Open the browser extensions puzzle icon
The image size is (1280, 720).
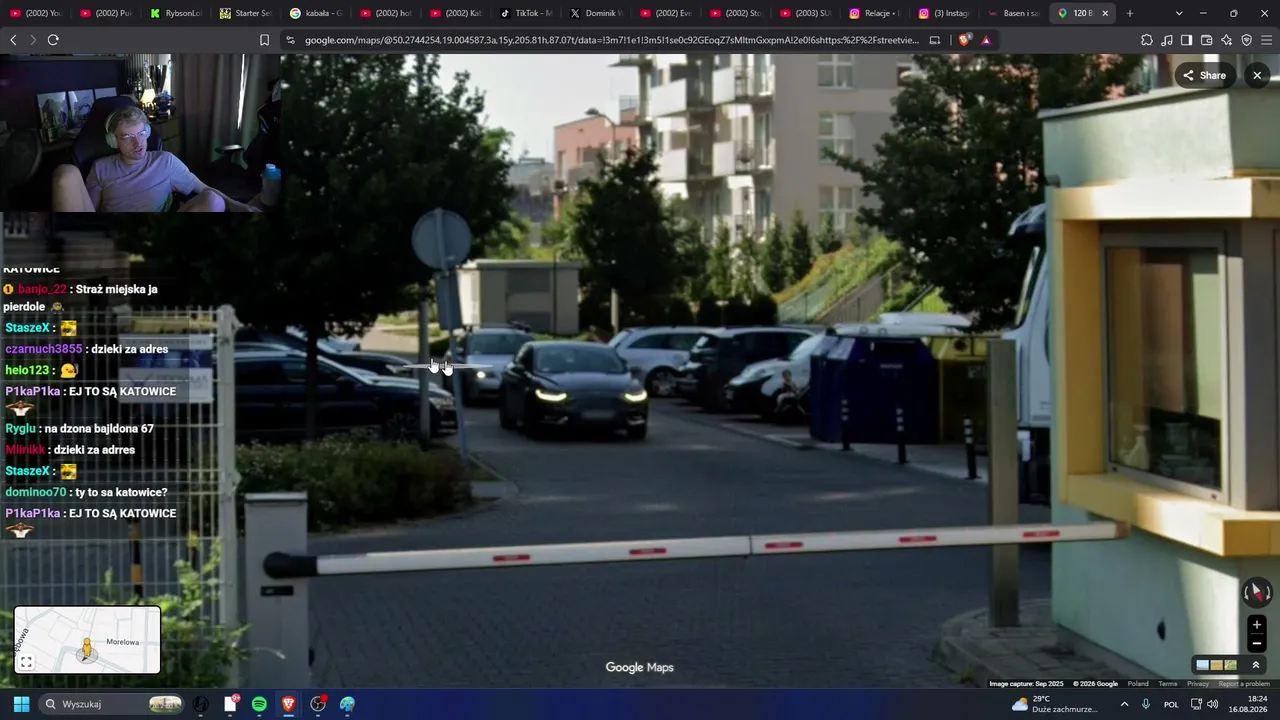(1146, 40)
